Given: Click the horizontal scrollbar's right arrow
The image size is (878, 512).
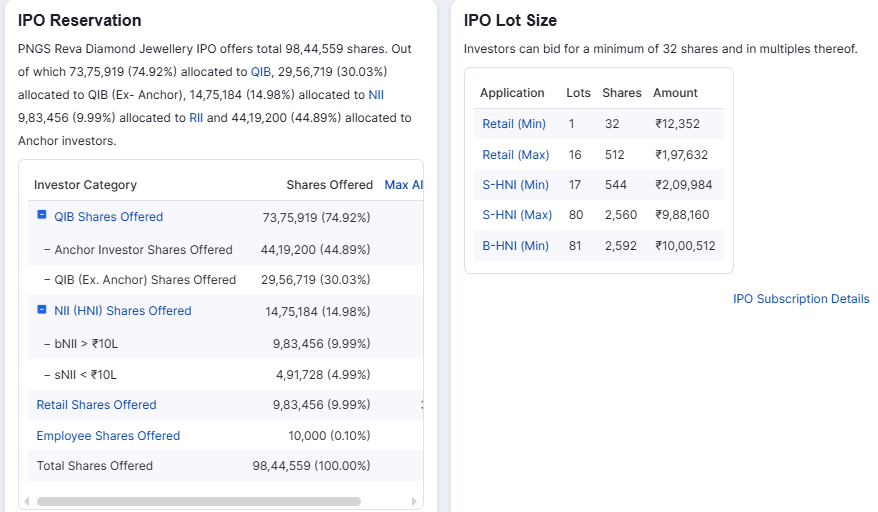Looking at the screenshot, I should (414, 501).
